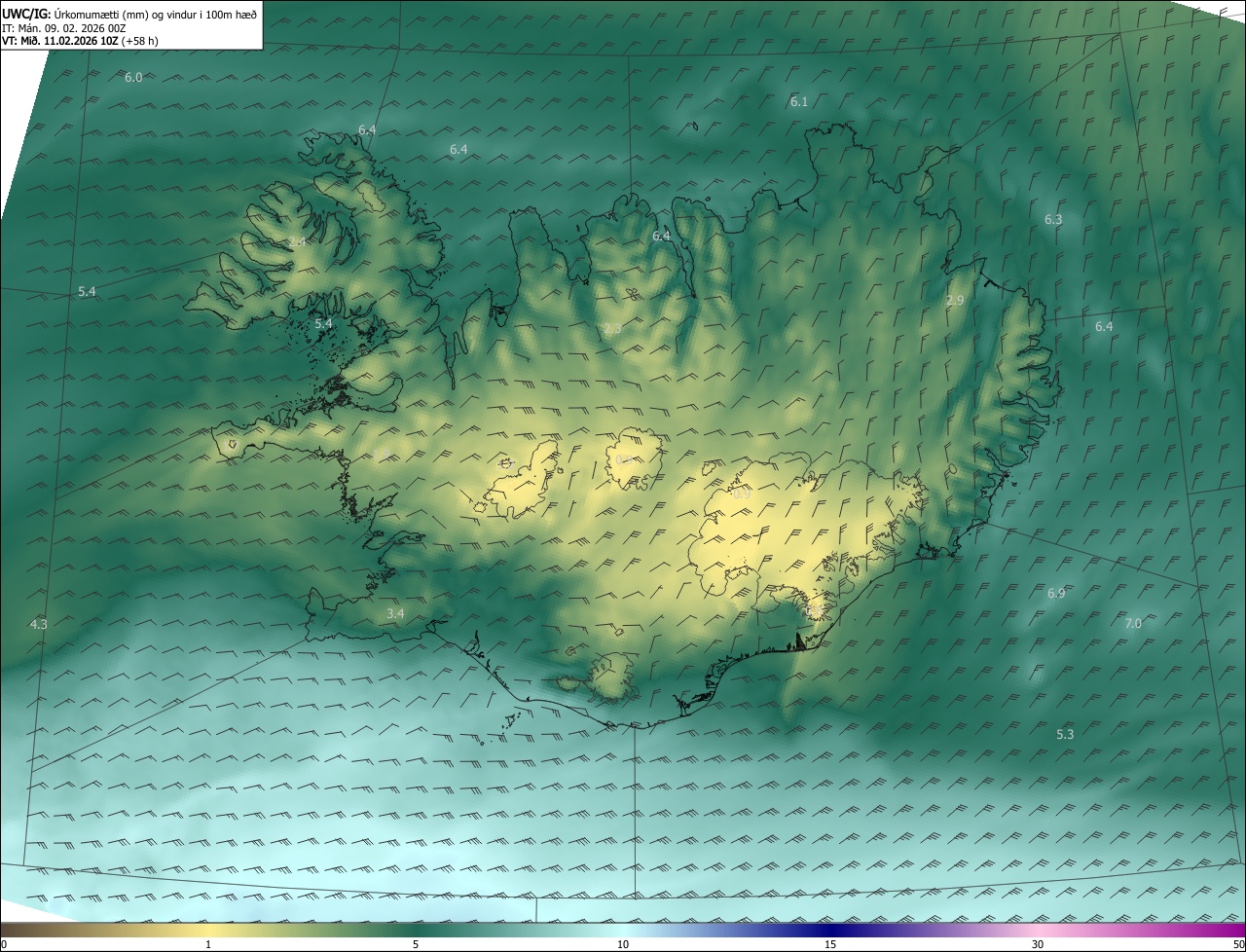Click the "IT: Mán. 09. 02. 2026 00Z" line
This screenshot has height=952, width=1246.
click(65, 28)
